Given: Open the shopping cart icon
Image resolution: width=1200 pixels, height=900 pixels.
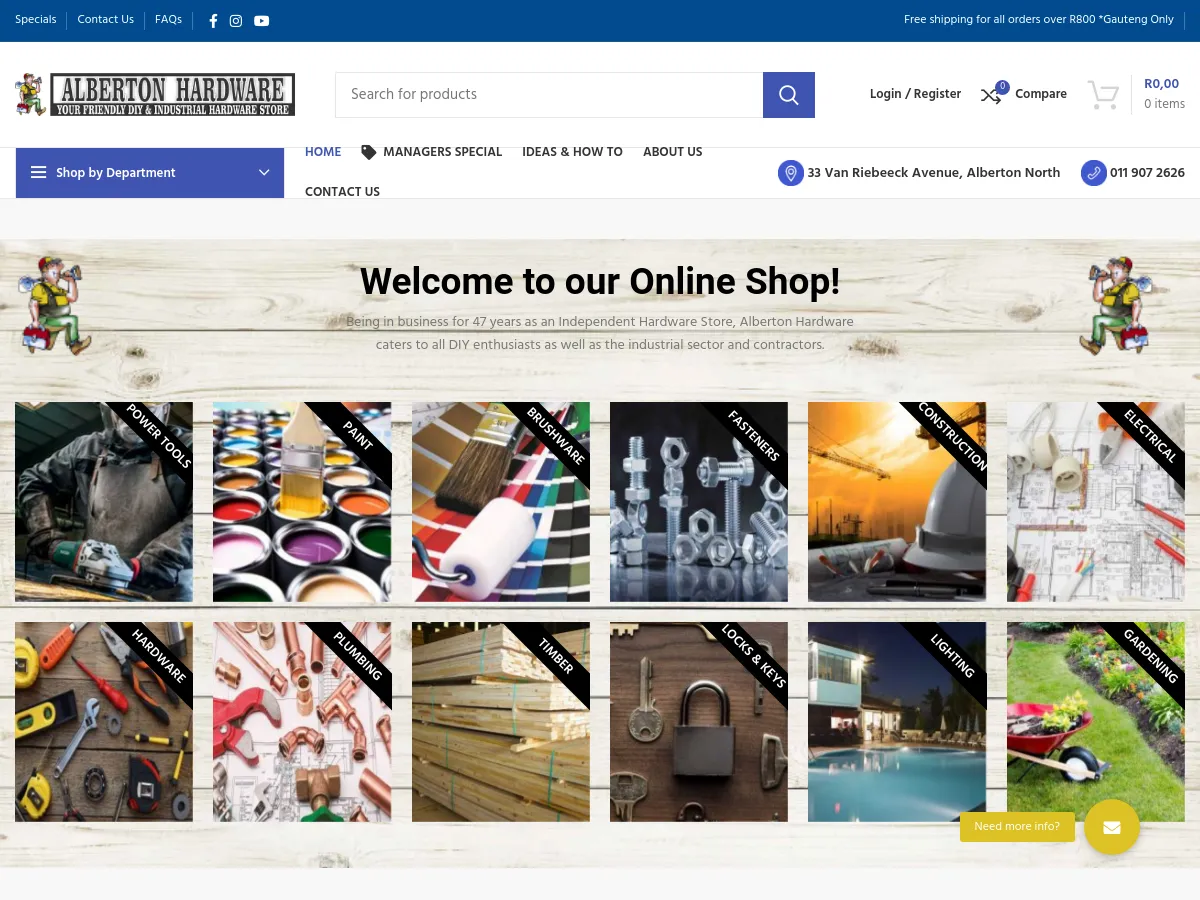Looking at the screenshot, I should point(1103,94).
